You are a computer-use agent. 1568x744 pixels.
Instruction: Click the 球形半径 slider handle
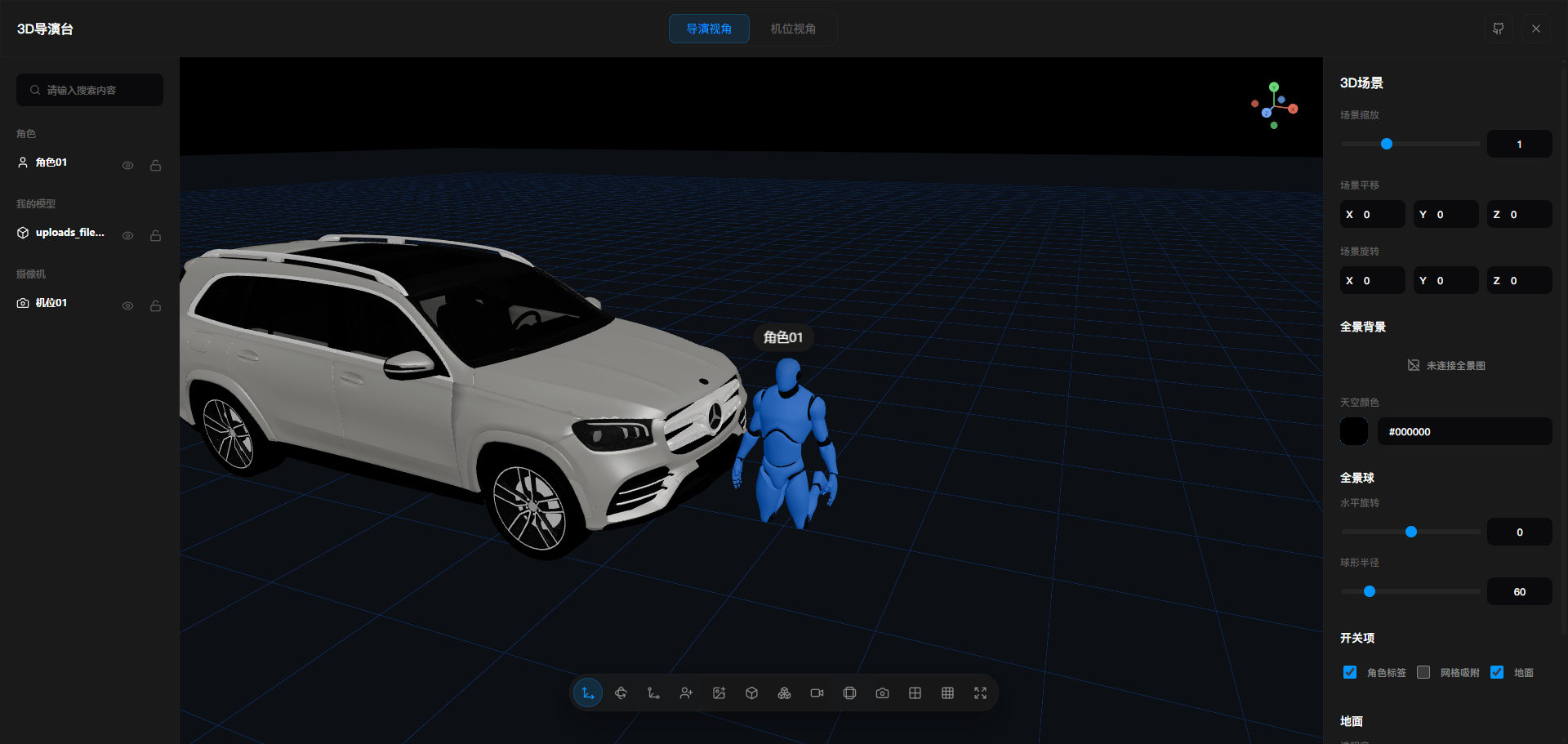1370,591
